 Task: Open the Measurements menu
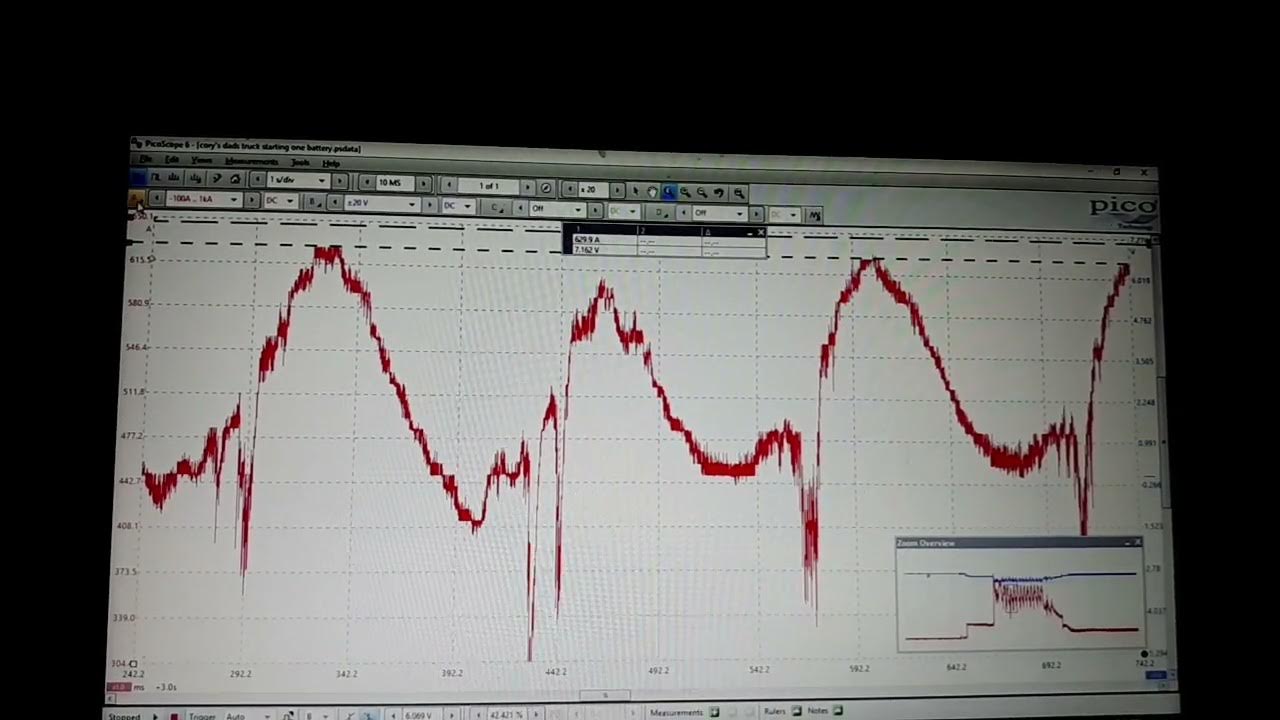click(251, 161)
